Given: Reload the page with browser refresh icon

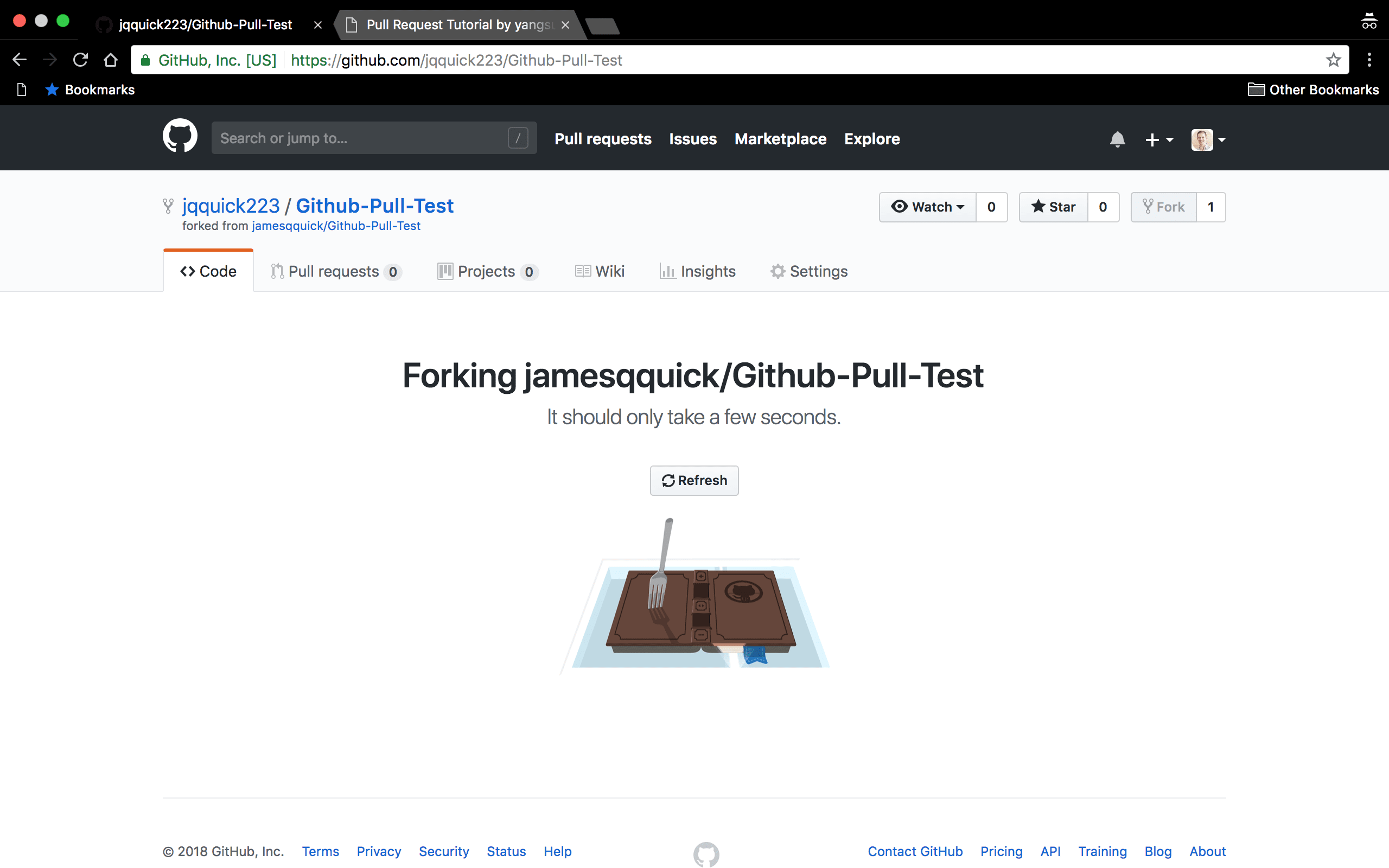Looking at the screenshot, I should pyautogui.click(x=80, y=60).
